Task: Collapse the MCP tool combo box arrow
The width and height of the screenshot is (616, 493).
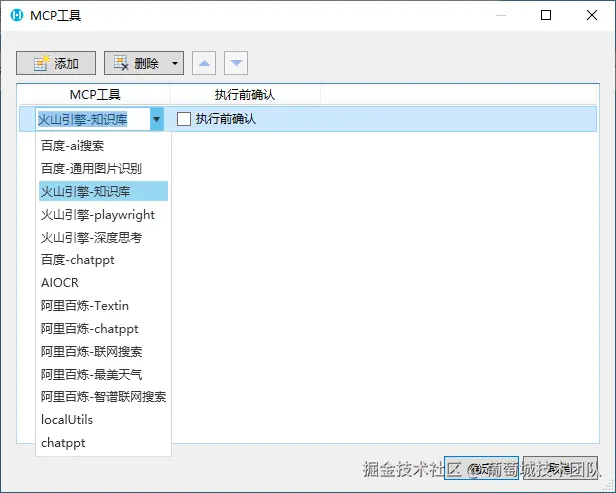Action: point(156,119)
